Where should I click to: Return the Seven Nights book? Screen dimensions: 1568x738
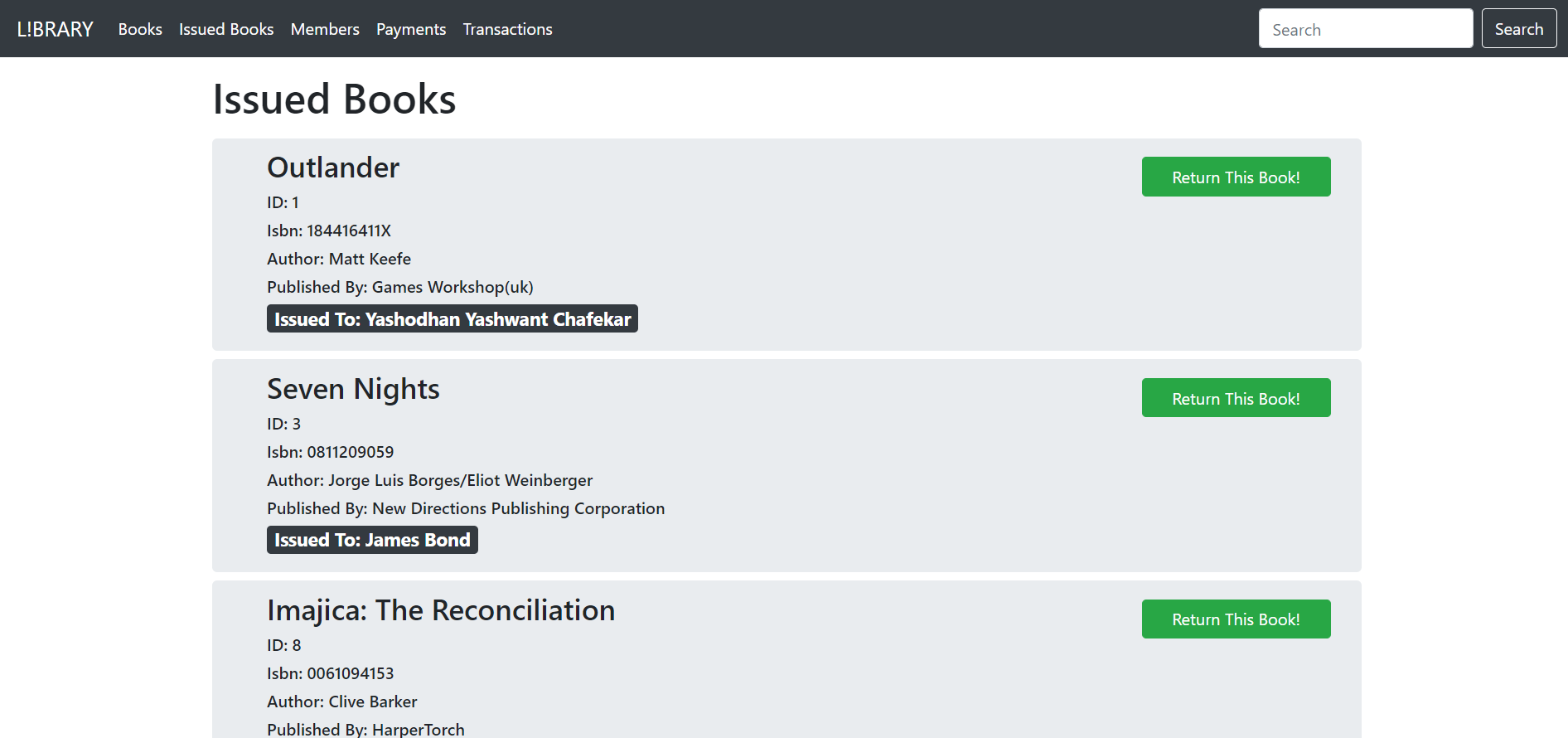(x=1236, y=398)
